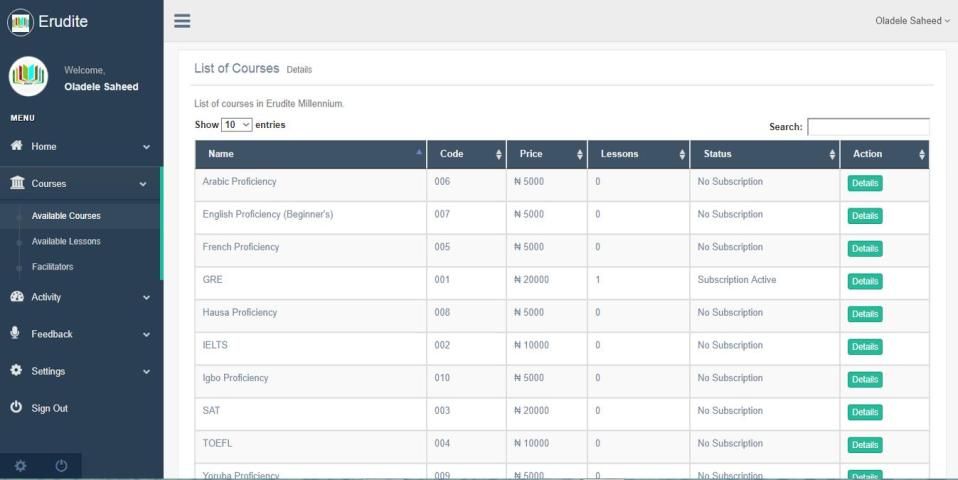Click the bottom-left gear icon
Image resolution: width=958 pixels, height=480 pixels.
pos(20,466)
